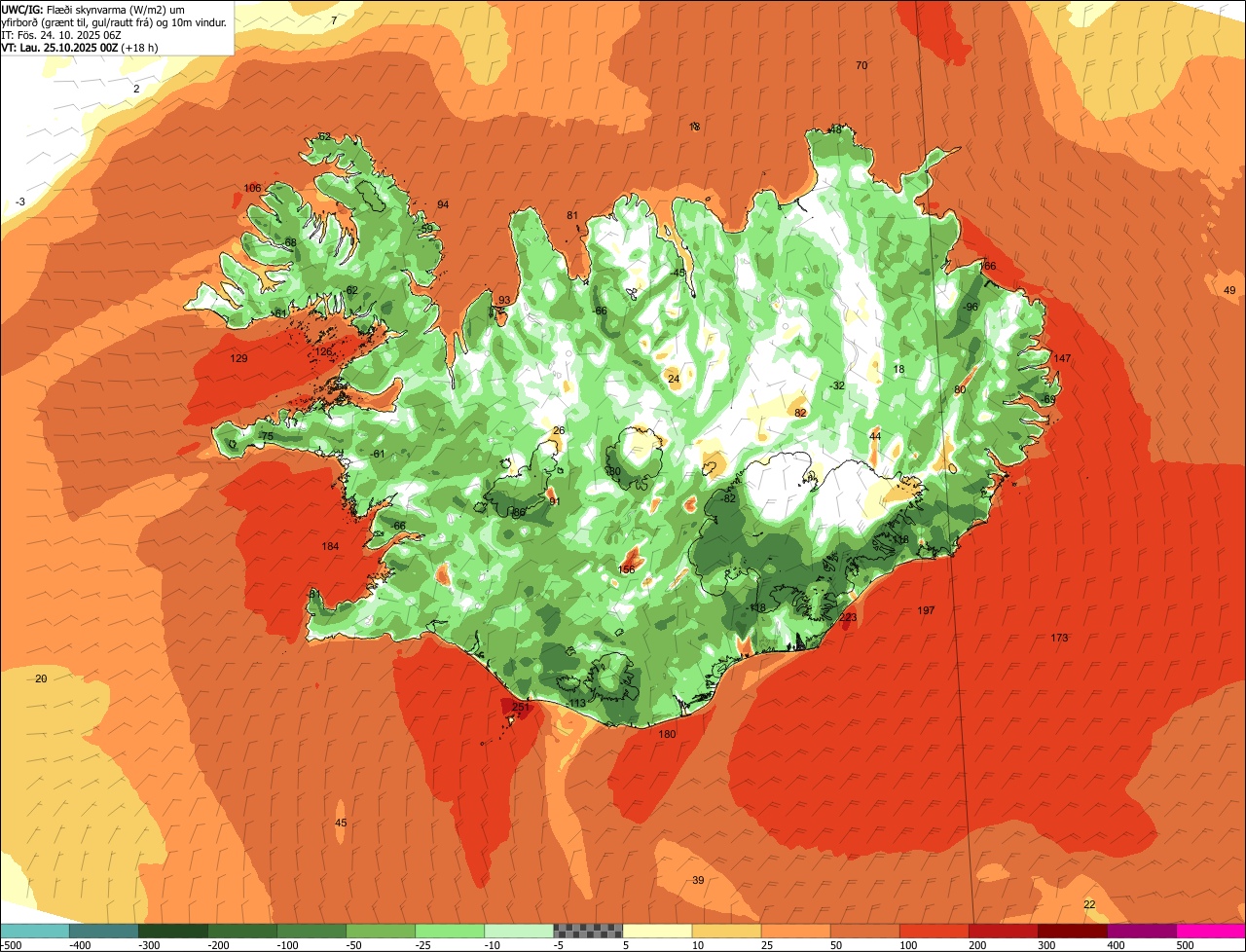Click the map value 26 in west-central Iceland
Image resolution: width=1246 pixels, height=952 pixels.
(559, 430)
